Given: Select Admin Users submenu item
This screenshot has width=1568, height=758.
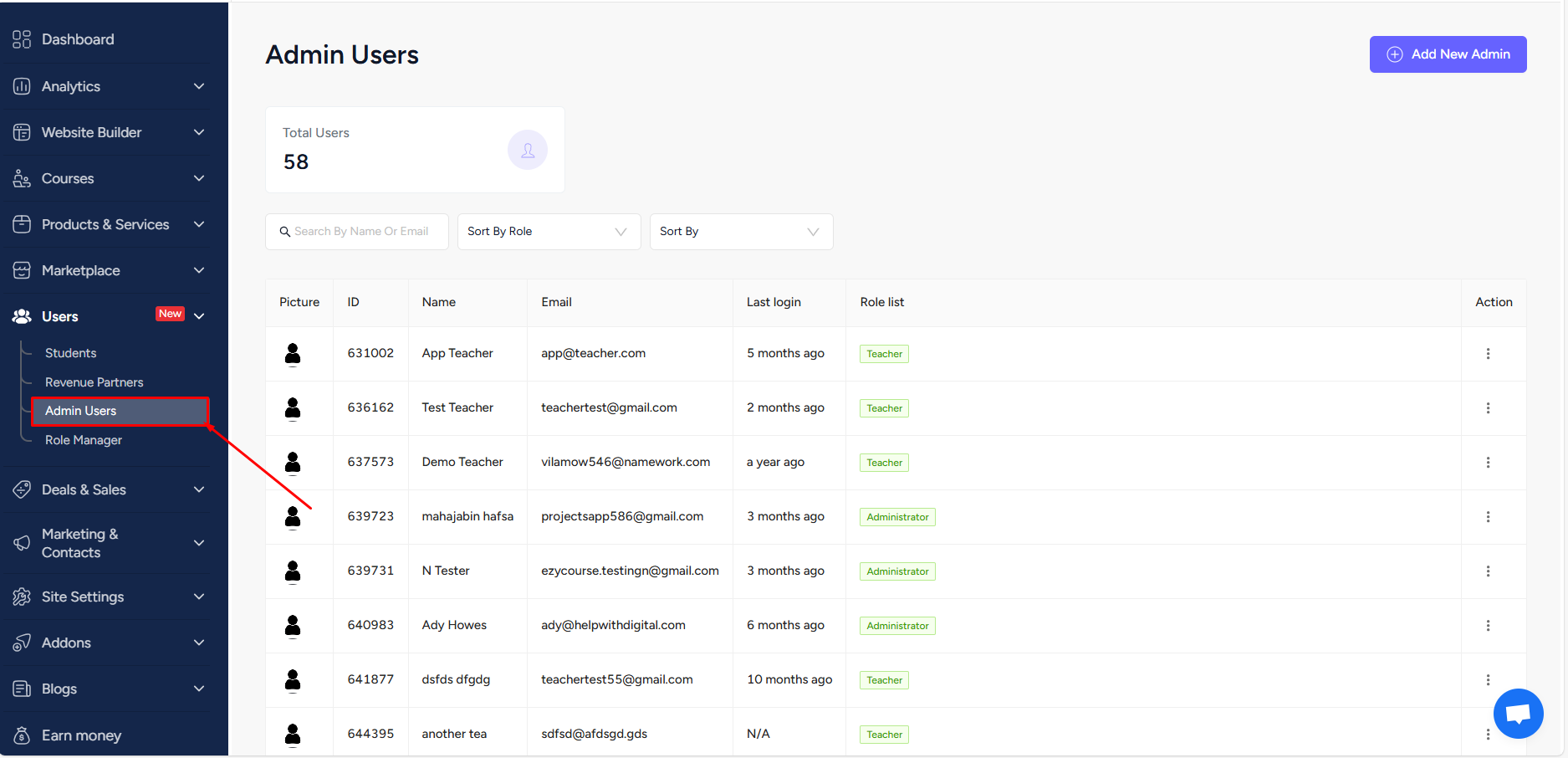Looking at the screenshot, I should click(120, 411).
